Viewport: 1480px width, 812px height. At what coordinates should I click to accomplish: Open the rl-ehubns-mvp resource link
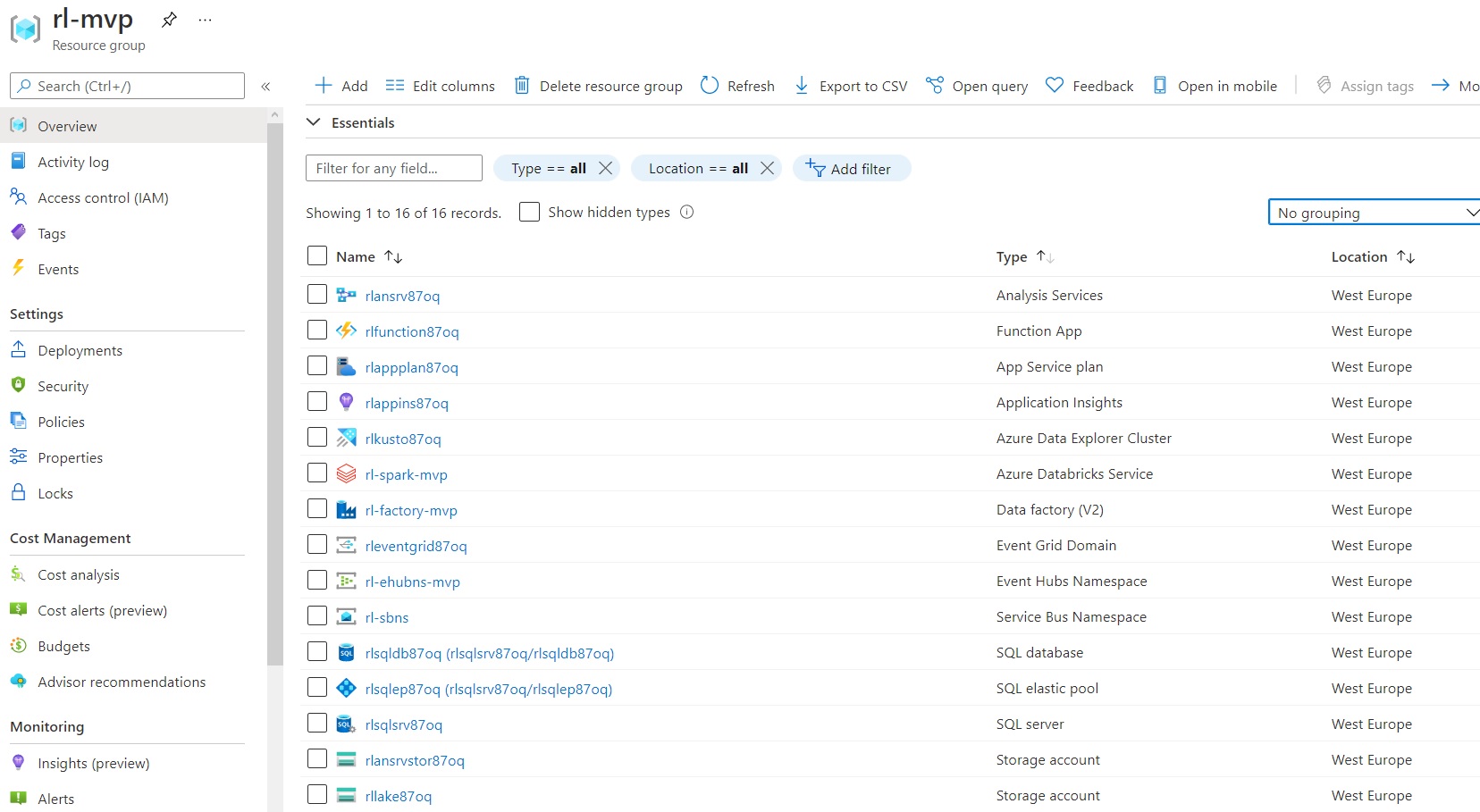click(413, 582)
